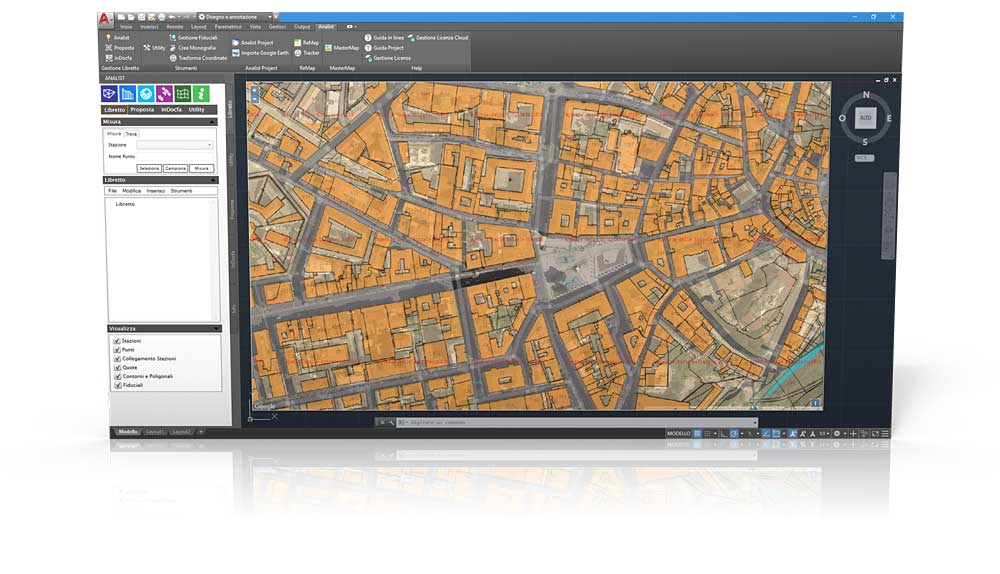Click Gestione Fiduciali in the ribbon
The image size is (1000, 574).
[x=193, y=38]
